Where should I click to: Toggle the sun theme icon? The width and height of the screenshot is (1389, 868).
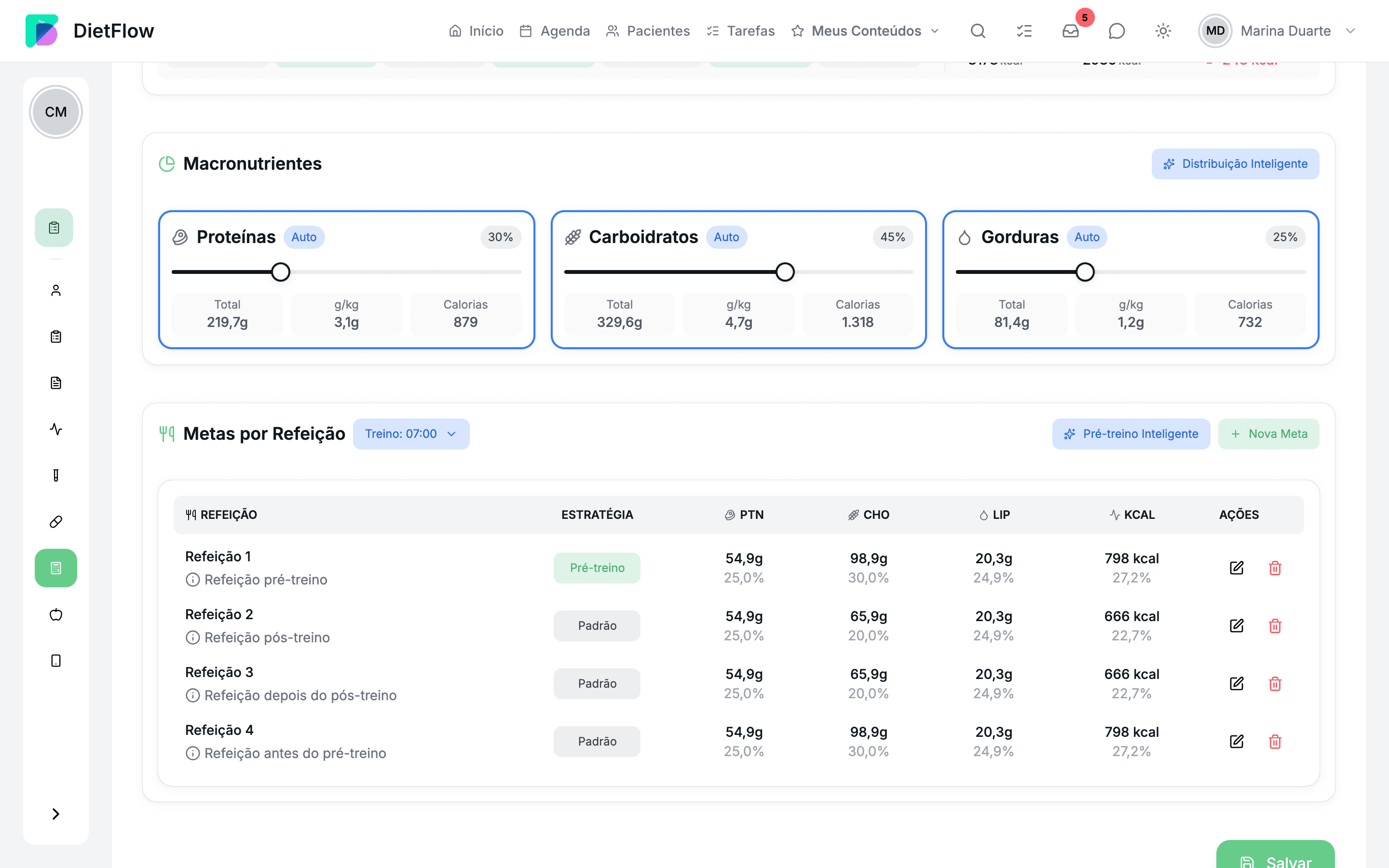click(x=1163, y=31)
